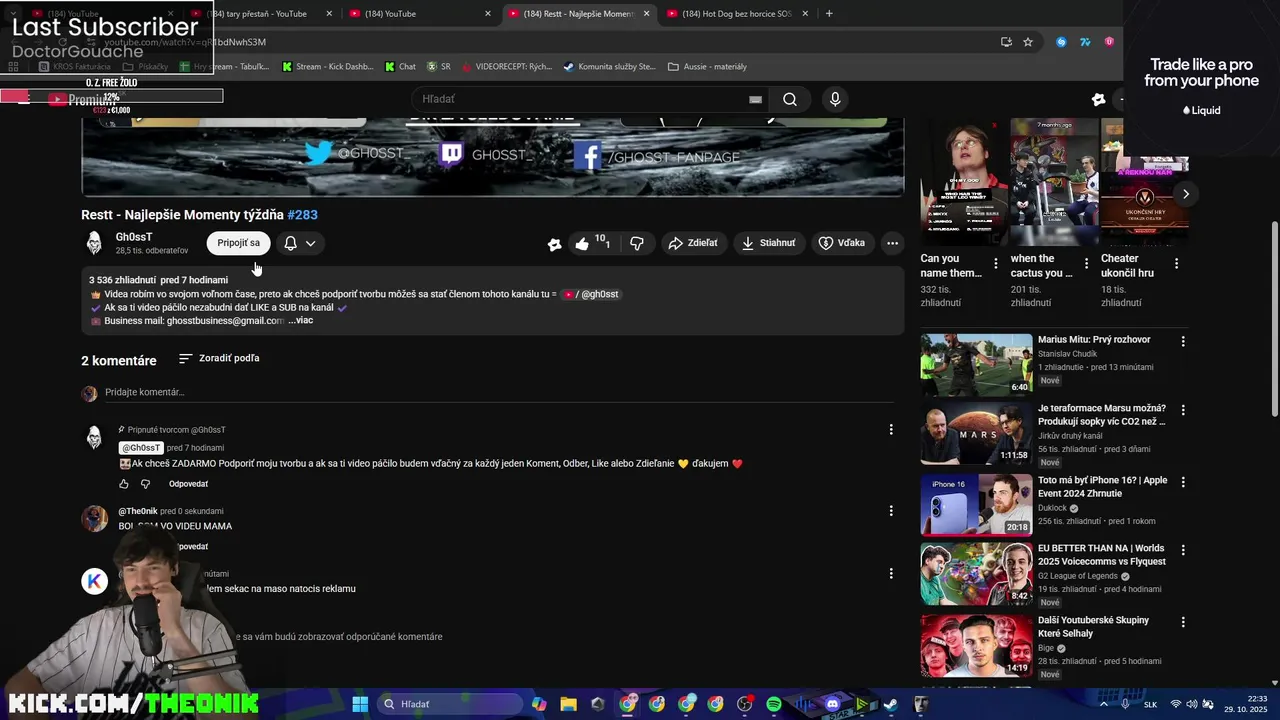Viewport: 1280px width, 720px height.
Task: Open options for terraformace Marsu video
Action: coord(1183,410)
